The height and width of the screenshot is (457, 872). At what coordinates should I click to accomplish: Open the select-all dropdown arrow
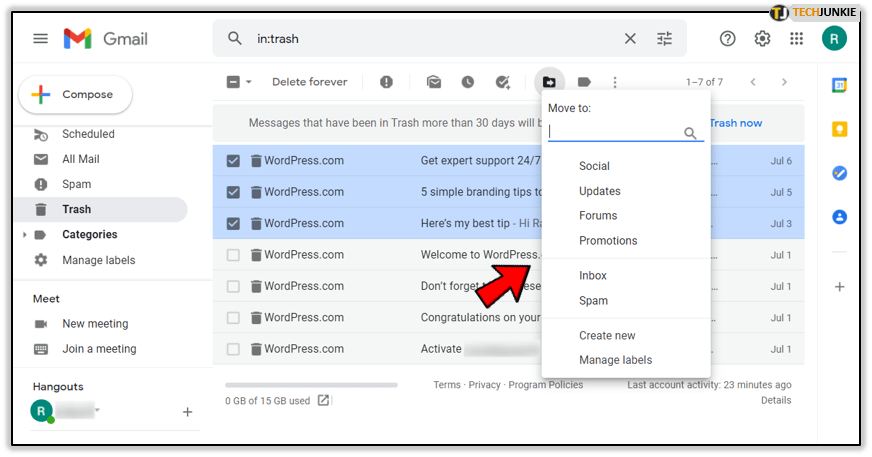click(x=249, y=82)
